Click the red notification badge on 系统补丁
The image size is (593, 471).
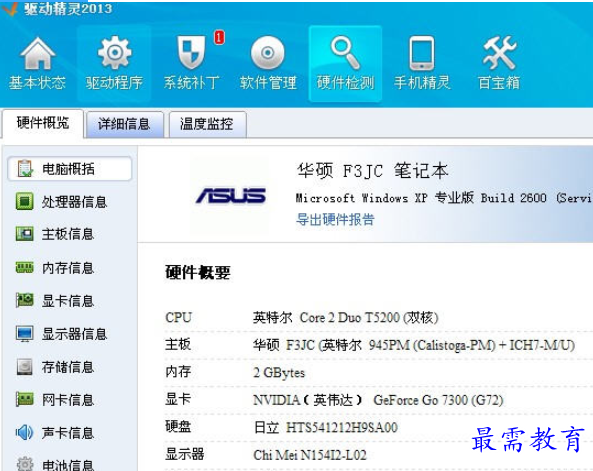(x=219, y=37)
